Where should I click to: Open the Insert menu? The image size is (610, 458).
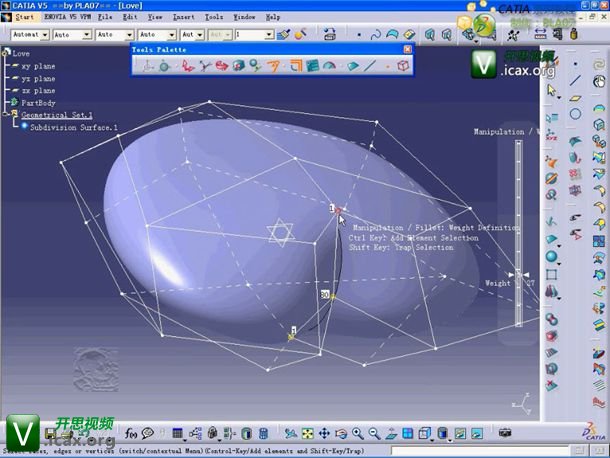[x=184, y=17]
